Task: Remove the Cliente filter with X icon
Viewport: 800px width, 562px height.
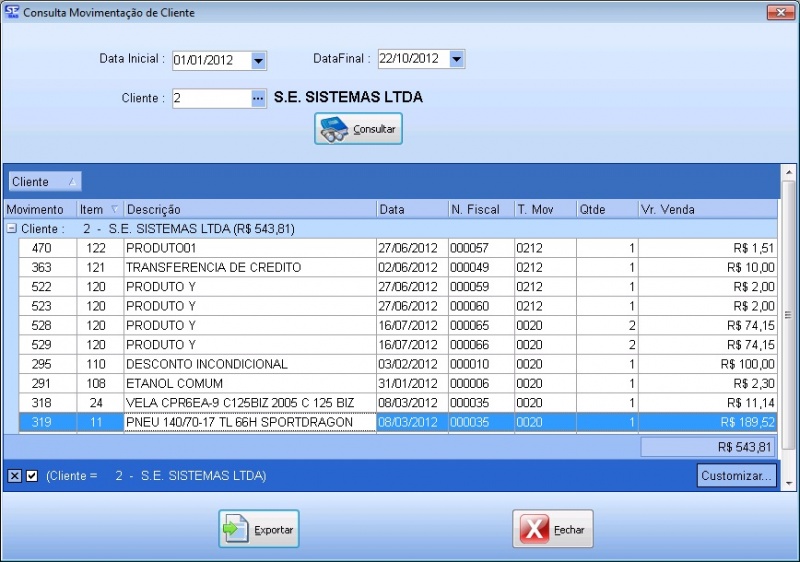Action: click(14, 476)
